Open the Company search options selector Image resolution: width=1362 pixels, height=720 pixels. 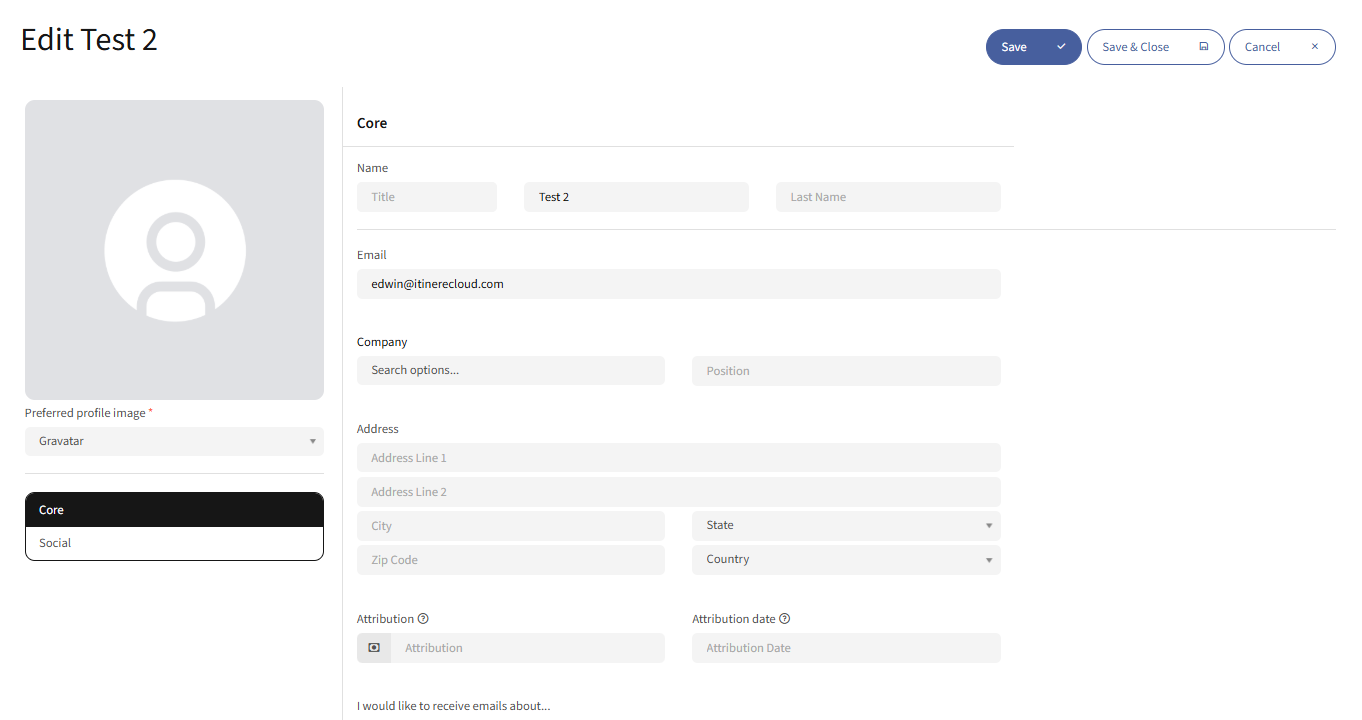[x=510, y=370]
